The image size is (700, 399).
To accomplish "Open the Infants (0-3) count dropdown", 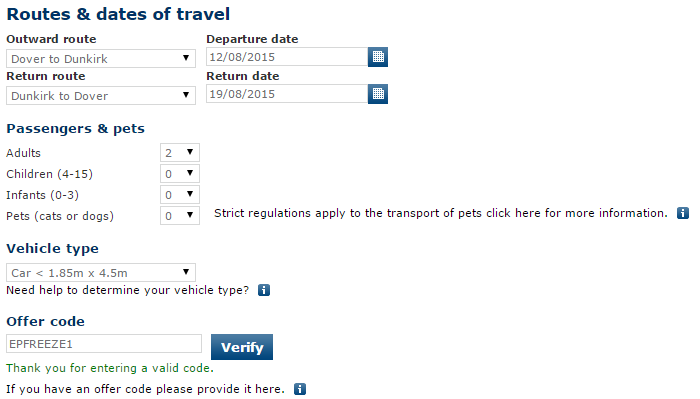I will [x=180, y=195].
